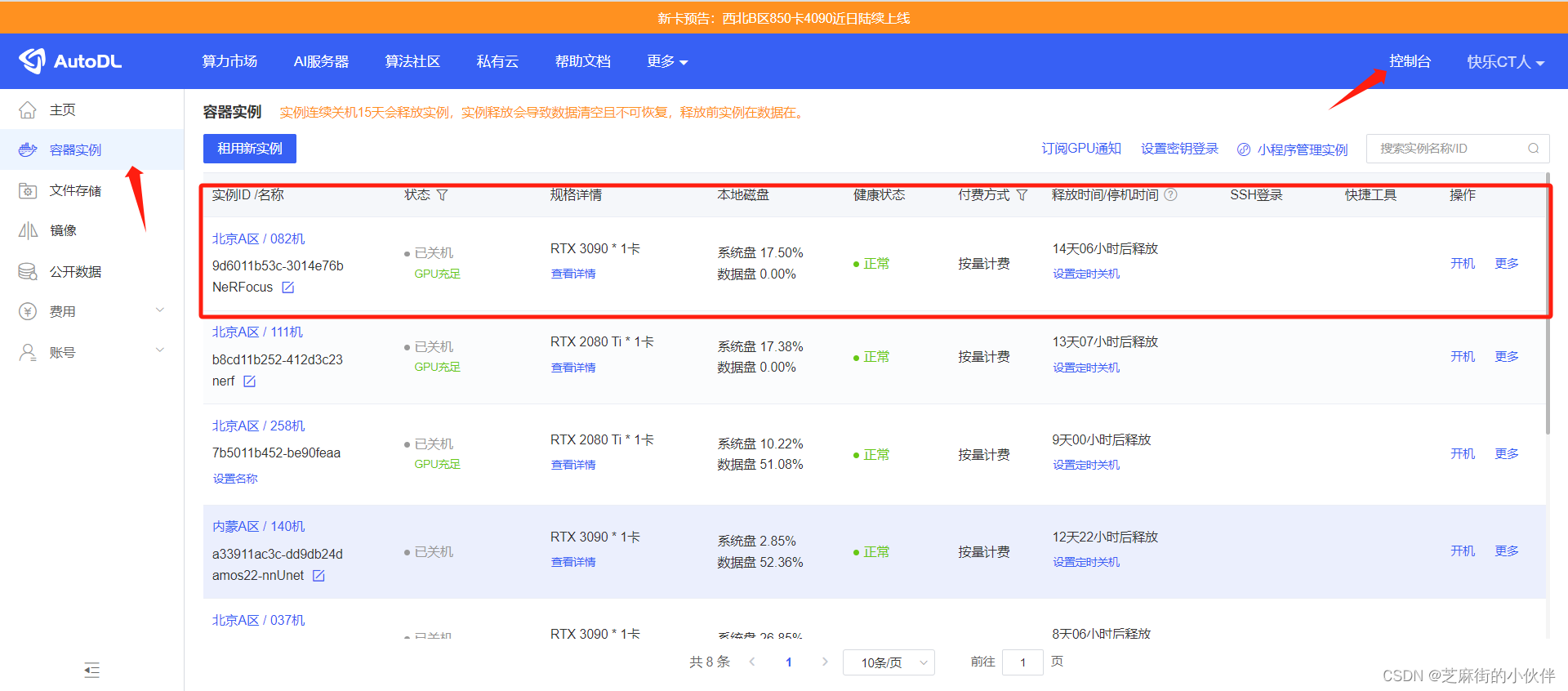Open 私有云 in the top navigation
1568x691 pixels.
pos(497,61)
